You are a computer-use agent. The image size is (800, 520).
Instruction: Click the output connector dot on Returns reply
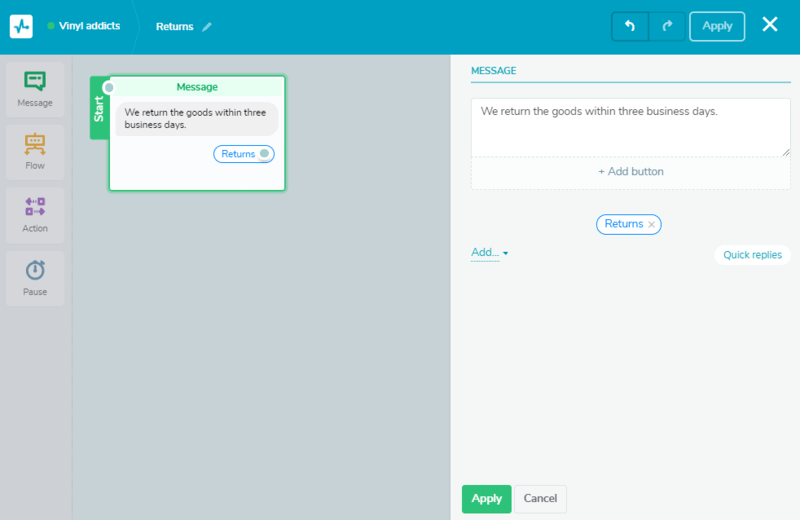264,154
